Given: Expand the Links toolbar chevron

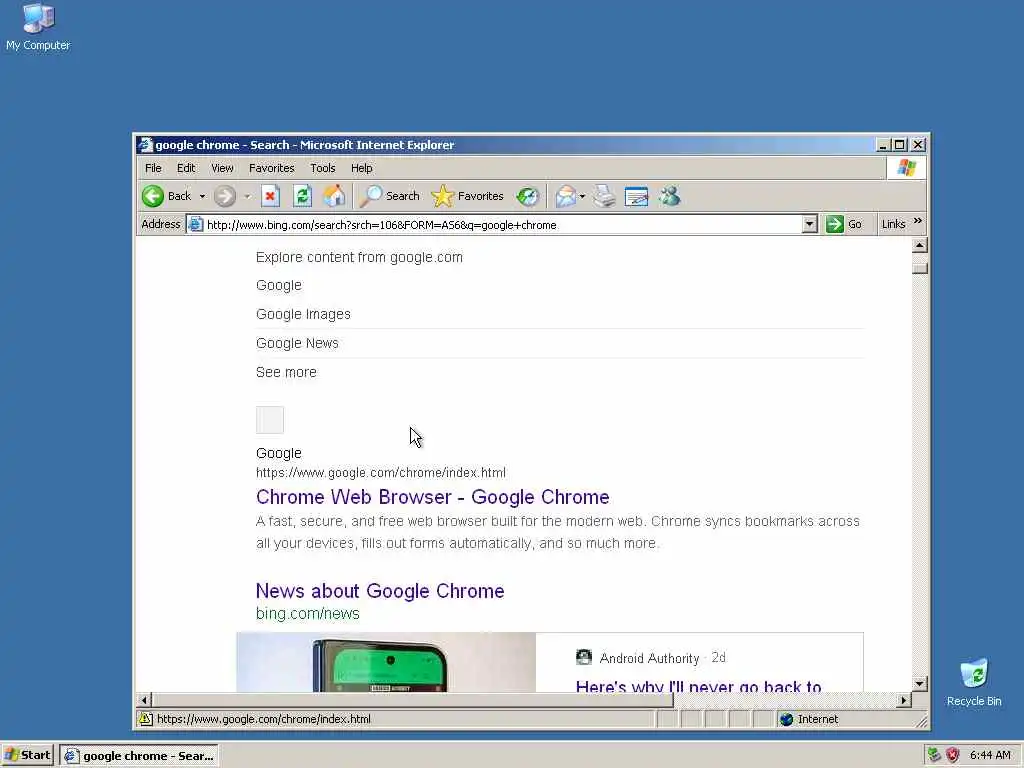Looking at the screenshot, I should point(918,221).
